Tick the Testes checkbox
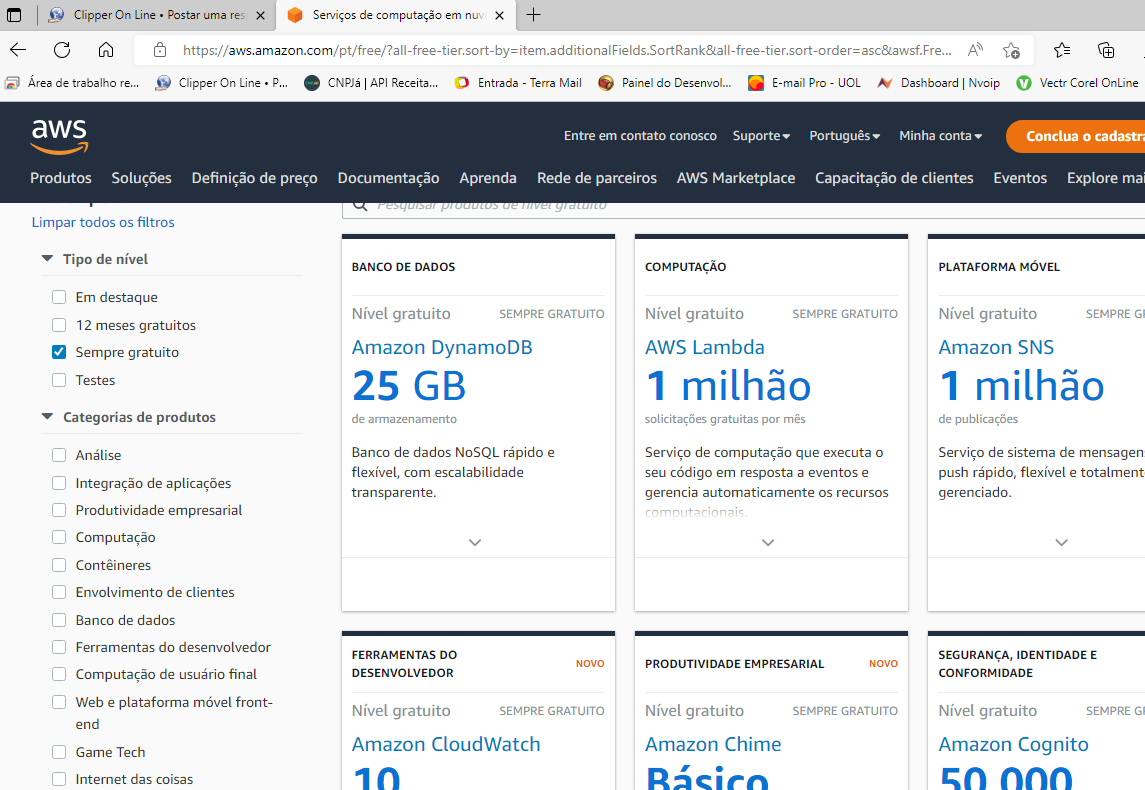The image size is (1145, 790). (x=59, y=380)
